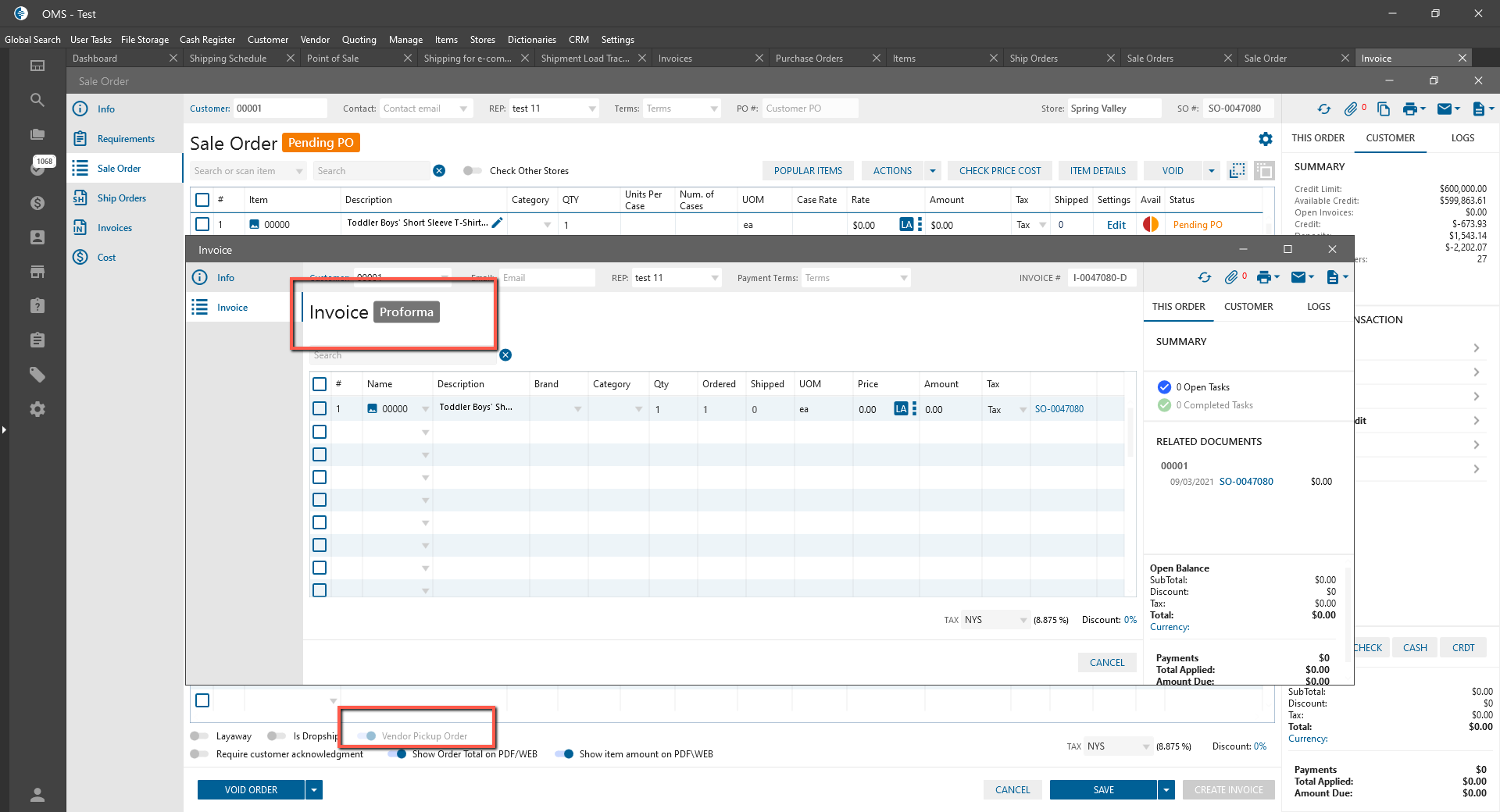Clear the Sale Order item search field
Screen dimensions: 1500x812
pos(439,171)
